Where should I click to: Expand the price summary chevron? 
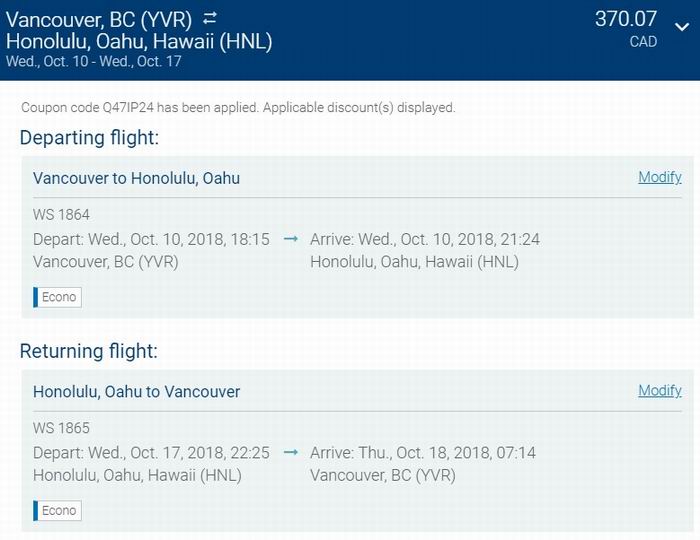click(x=682, y=27)
